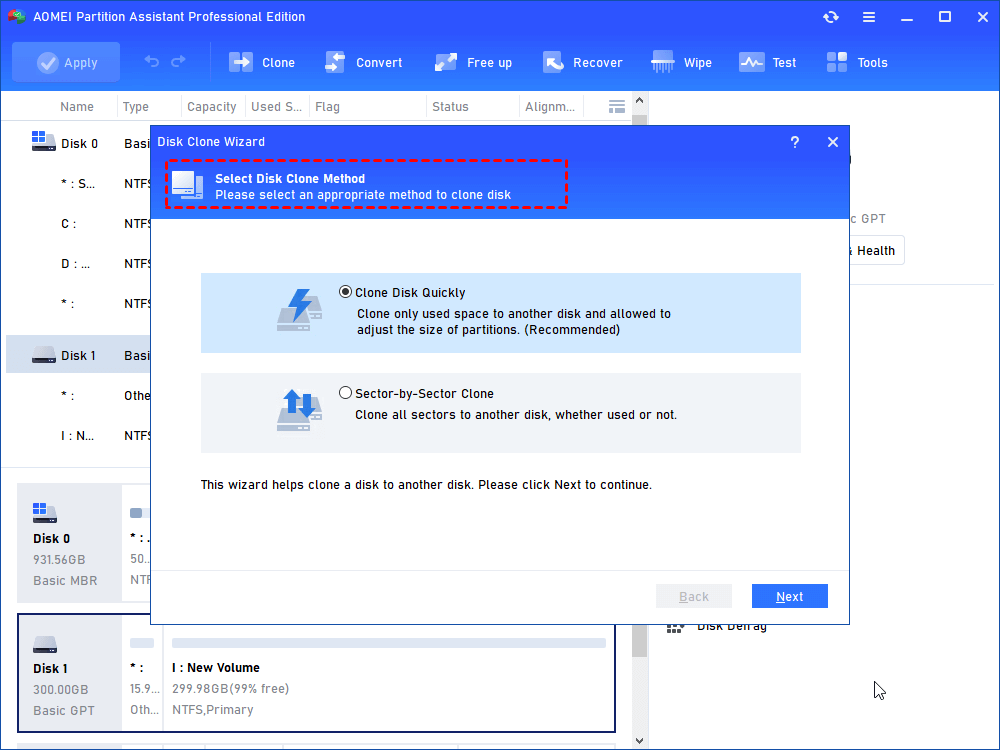This screenshot has height=750, width=1000.
Task: Open the wizard help question mark
Action: tap(794, 142)
